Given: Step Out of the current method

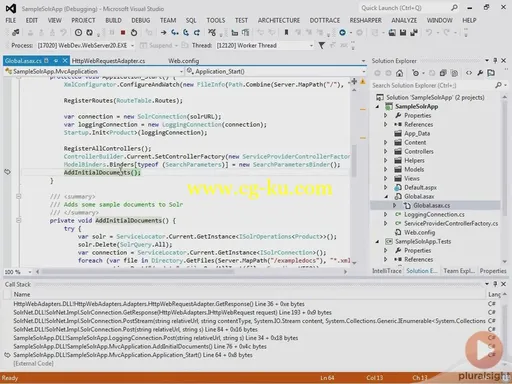Looking at the screenshot, I should click(x=197, y=32).
